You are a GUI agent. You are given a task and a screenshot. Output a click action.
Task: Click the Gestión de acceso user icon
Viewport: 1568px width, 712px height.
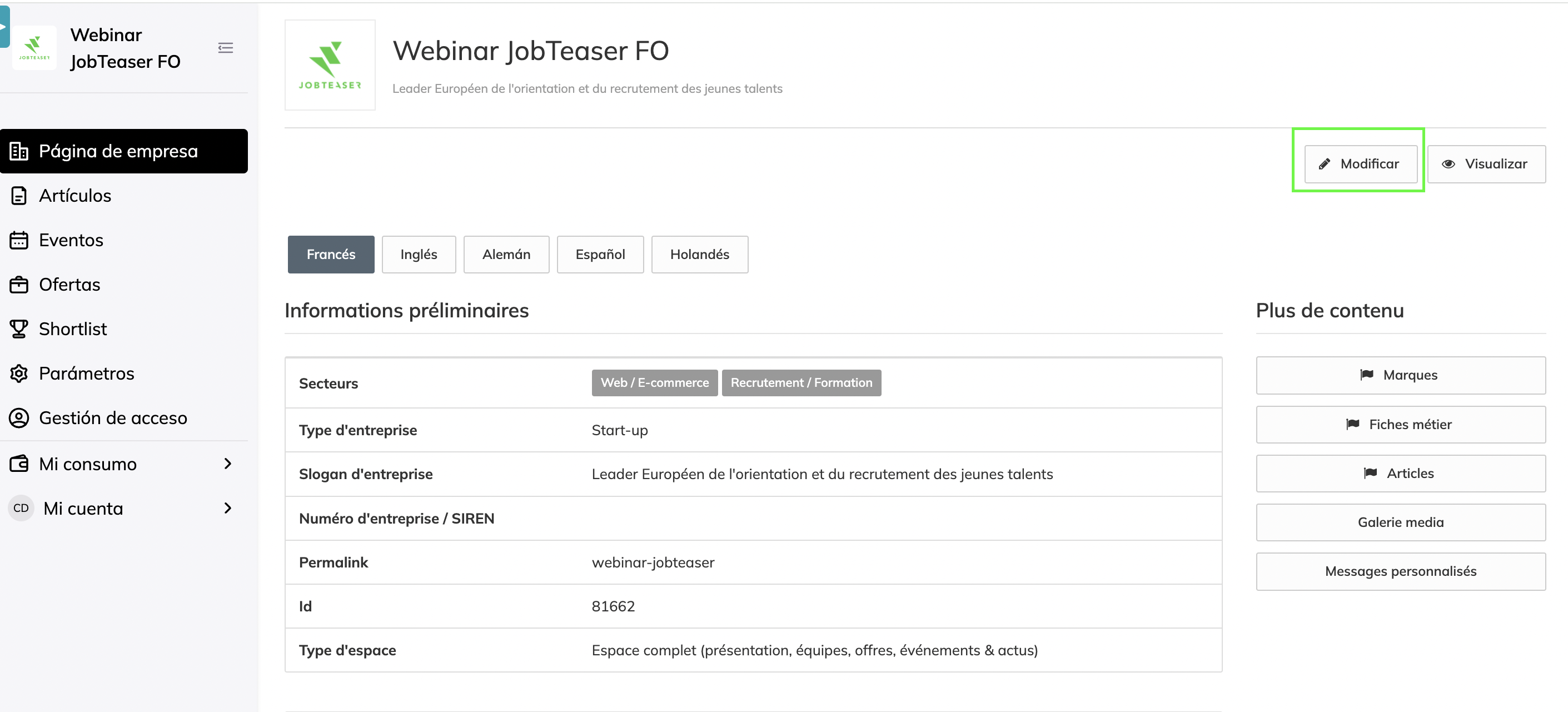(x=19, y=417)
